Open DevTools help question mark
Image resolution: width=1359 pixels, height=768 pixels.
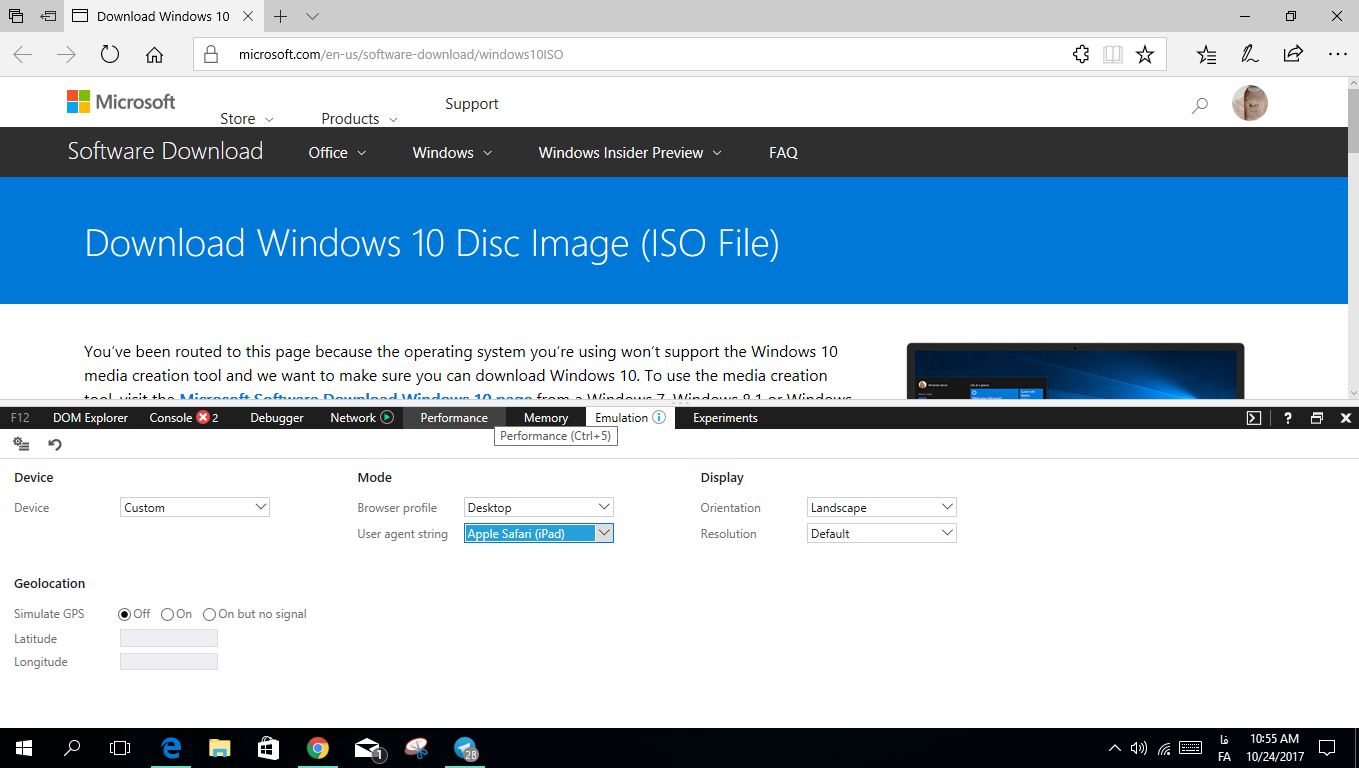[1288, 418]
